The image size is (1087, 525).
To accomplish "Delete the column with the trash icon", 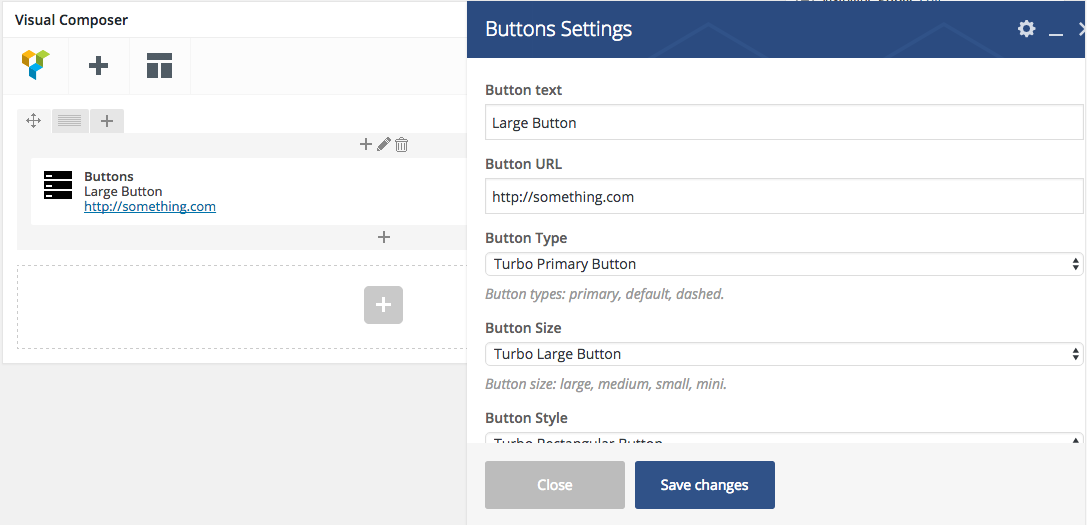I will (x=401, y=145).
